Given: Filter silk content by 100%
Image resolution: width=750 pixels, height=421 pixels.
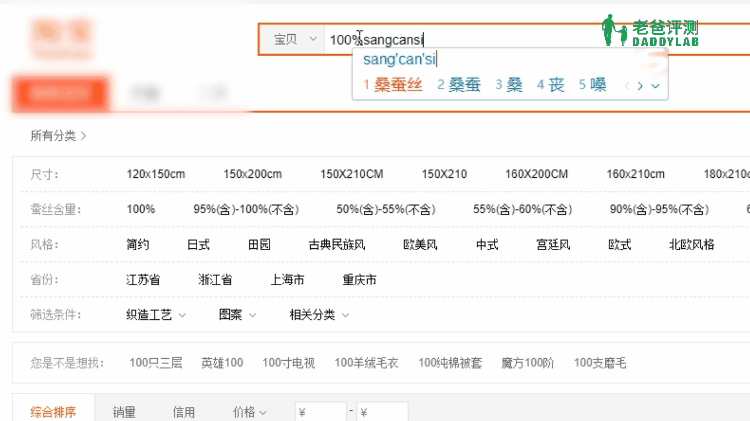Looking at the screenshot, I should (x=141, y=209).
